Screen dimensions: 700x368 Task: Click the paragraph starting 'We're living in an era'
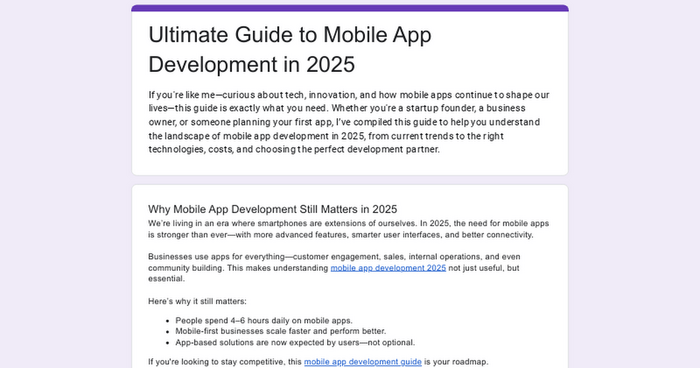pyautogui.click(x=349, y=229)
